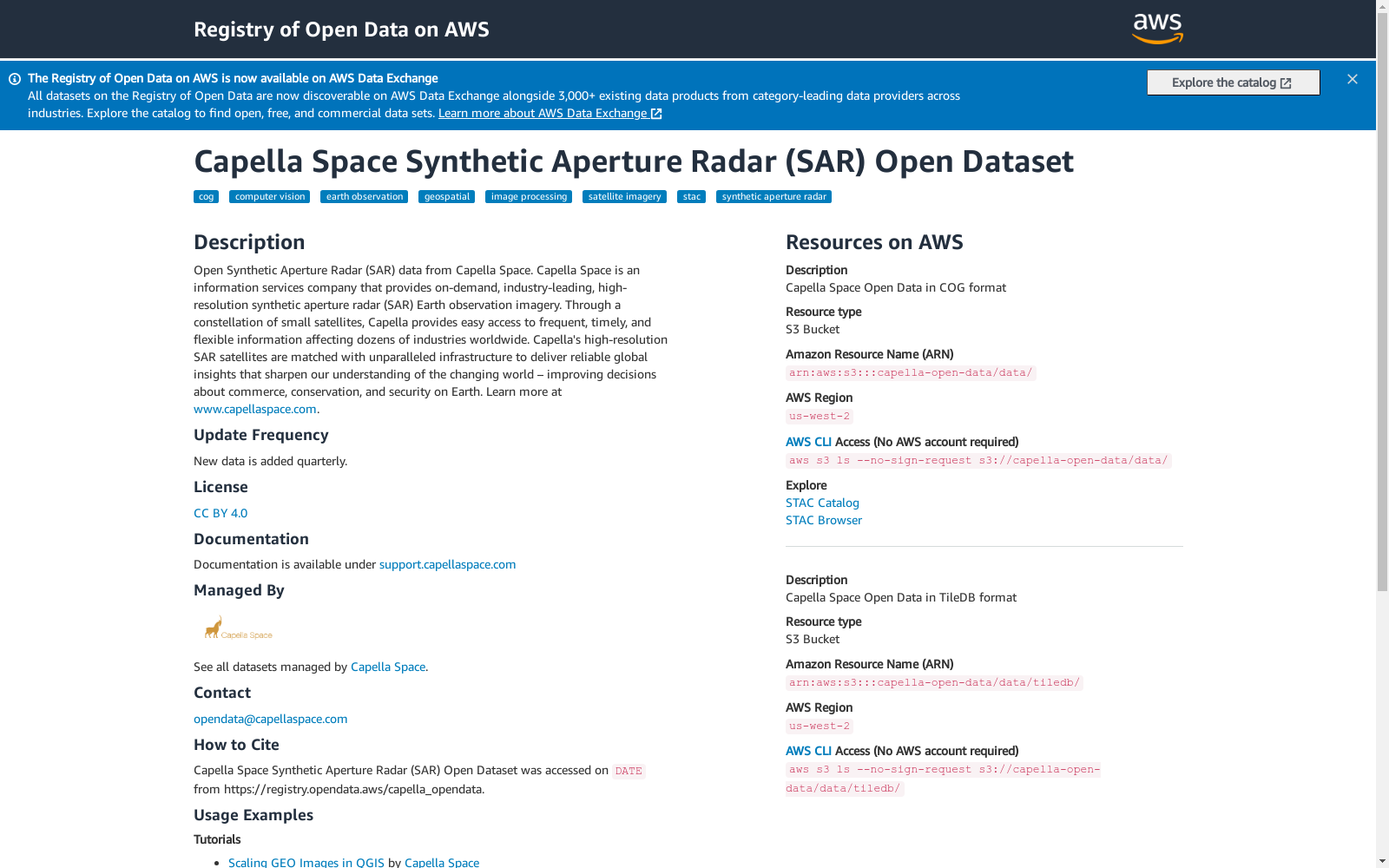Open AWS CLI link for TileDB format resource
The width and height of the screenshot is (1389, 868).
pos(808,752)
